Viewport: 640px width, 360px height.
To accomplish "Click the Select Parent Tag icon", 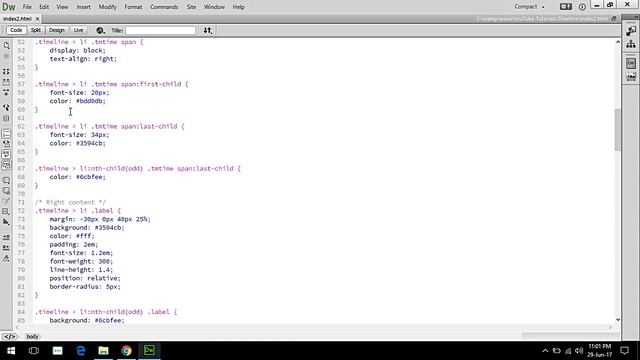I will tap(6, 108).
